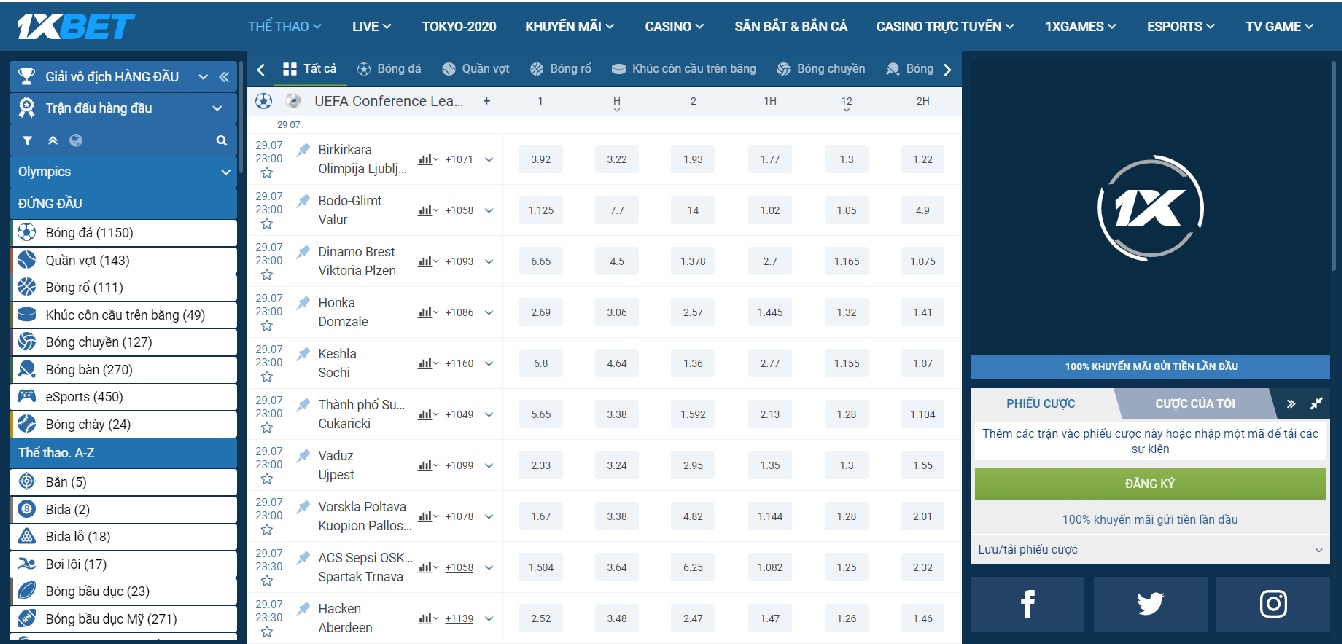
Task: Click the 100% khuyến mãi gửi tiền lần đầu link
Action: [x=1150, y=520]
